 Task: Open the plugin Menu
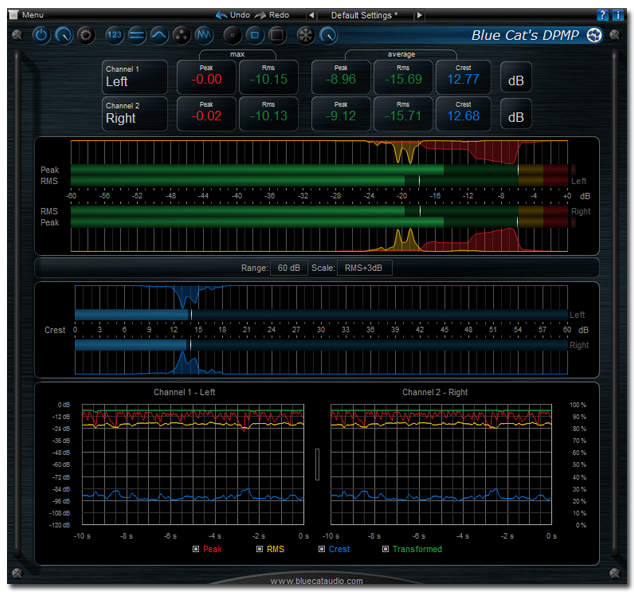tap(26, 15)
